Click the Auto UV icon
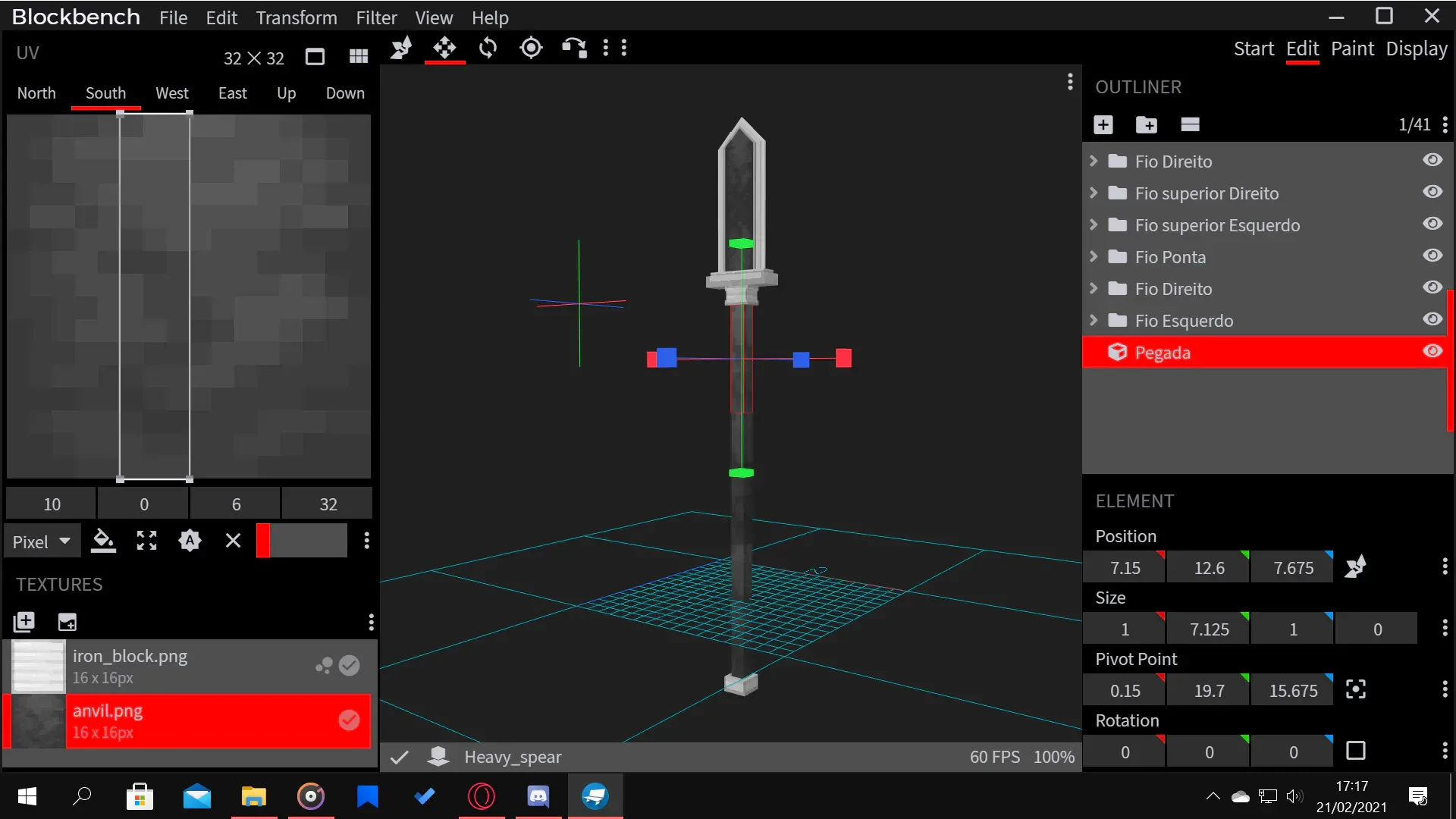Viewport: 1456px width, 819px height. pos(190,541)
